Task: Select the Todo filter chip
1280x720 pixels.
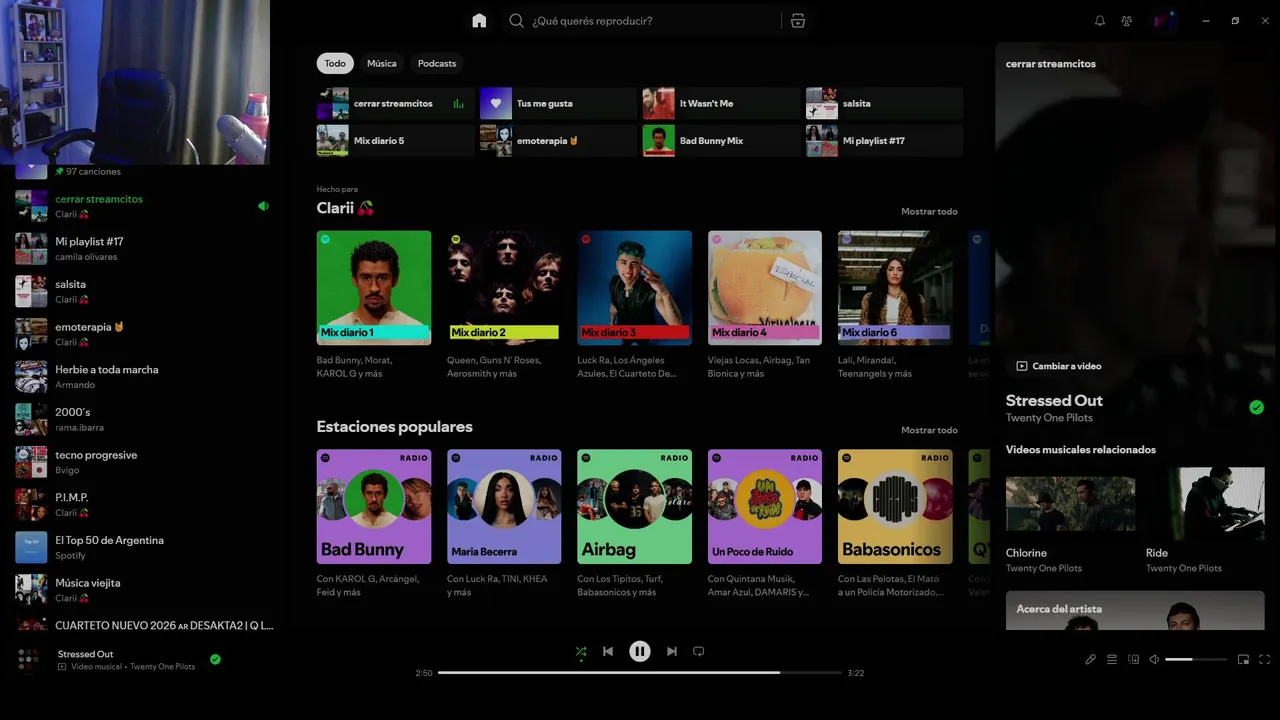Action: point(335,63)
